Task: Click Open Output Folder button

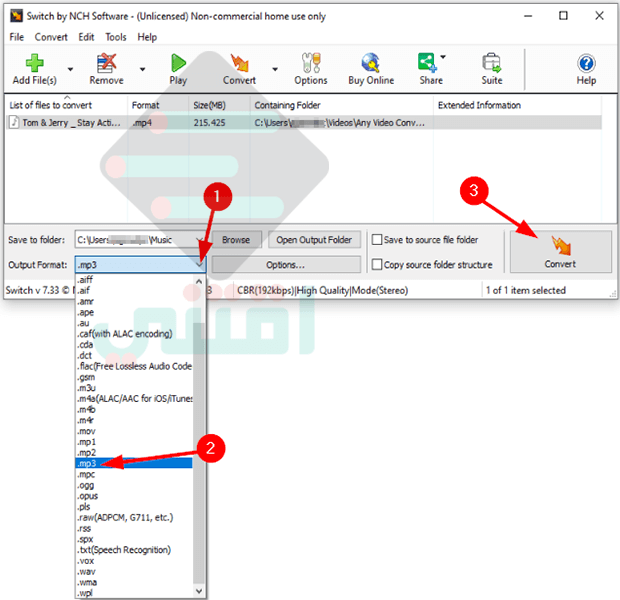Action: (314, 240)
